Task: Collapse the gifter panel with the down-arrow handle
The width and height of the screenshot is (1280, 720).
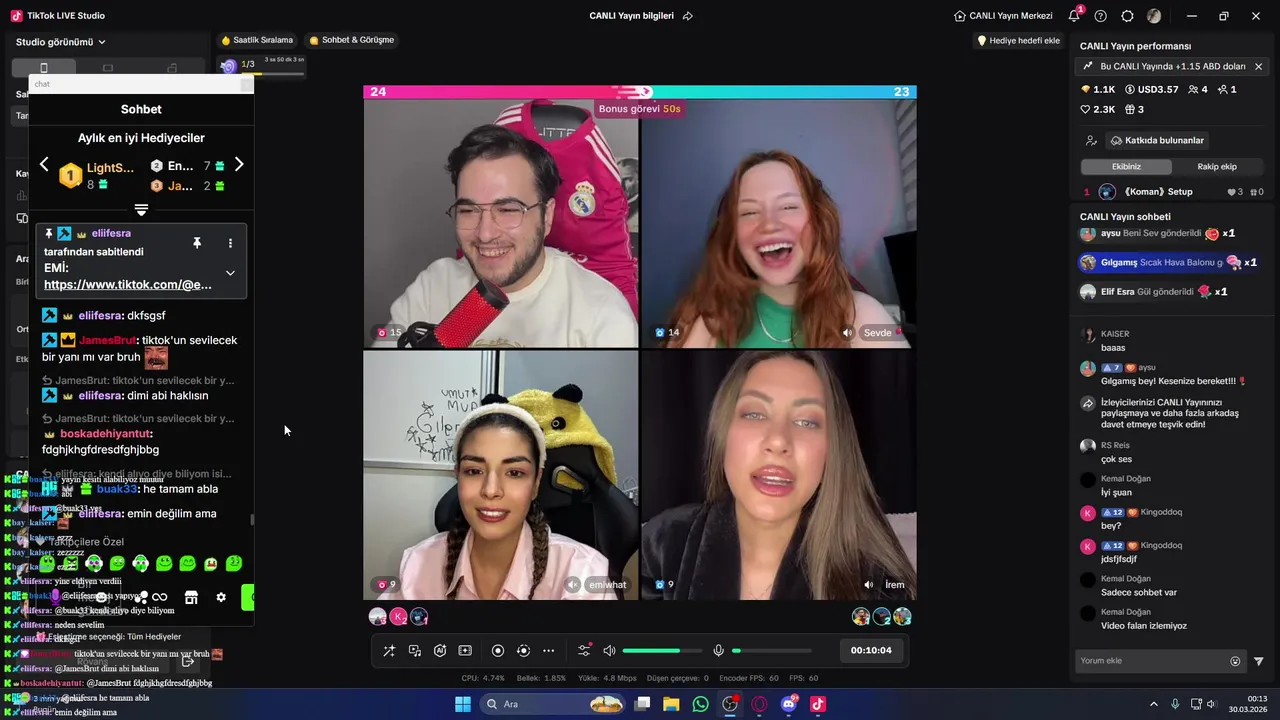Action: click(141, 210)
